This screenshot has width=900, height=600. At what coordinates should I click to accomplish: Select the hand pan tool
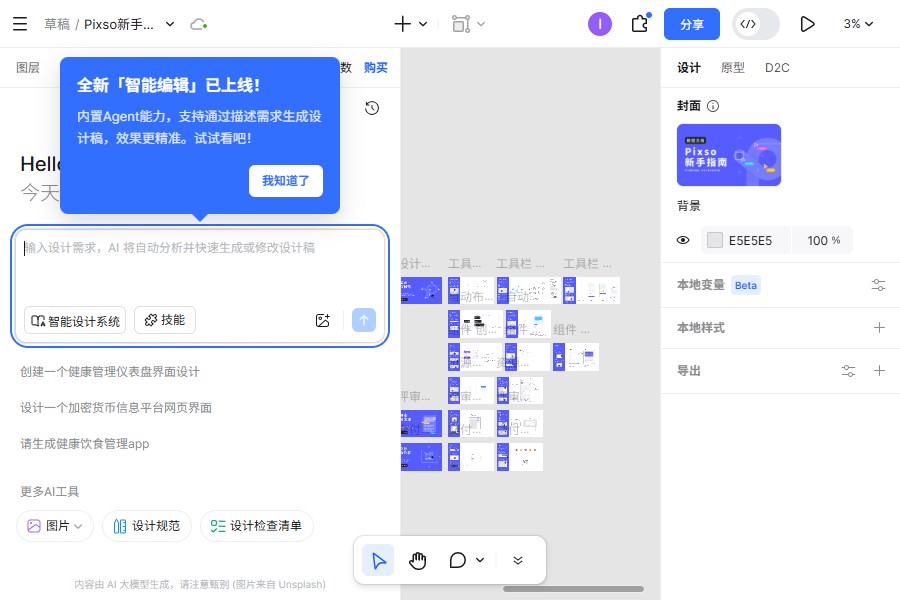tap(417, 560)
